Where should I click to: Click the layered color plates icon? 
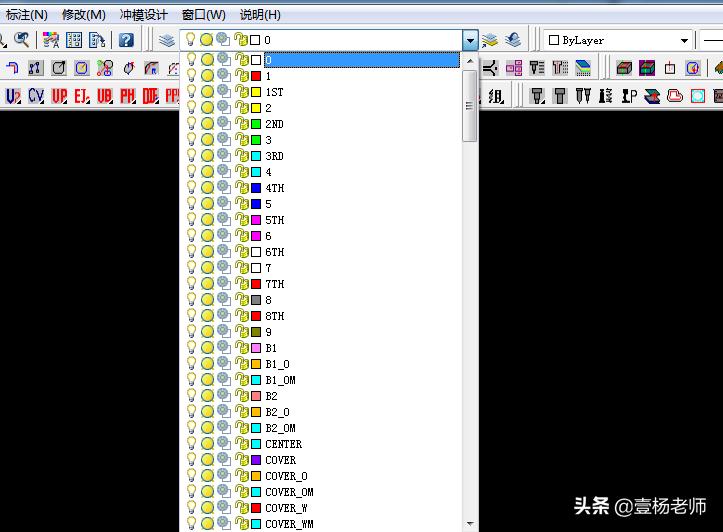click(x=583, y=68)
